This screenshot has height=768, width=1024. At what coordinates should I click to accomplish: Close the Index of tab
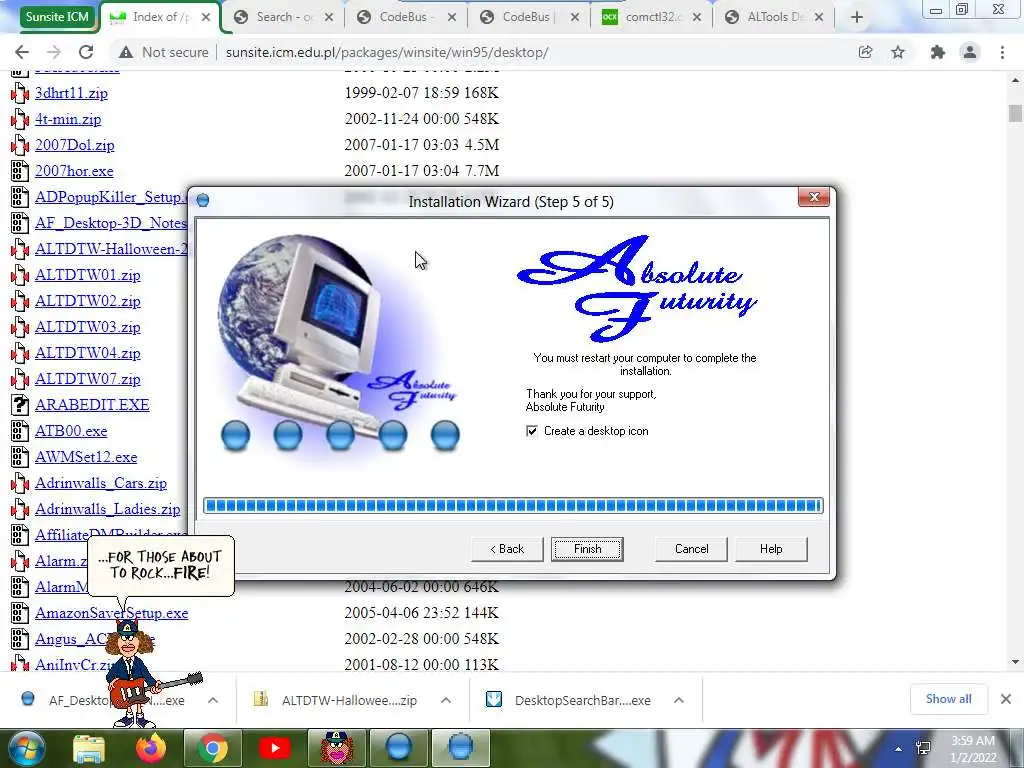[x=206, y=17]
